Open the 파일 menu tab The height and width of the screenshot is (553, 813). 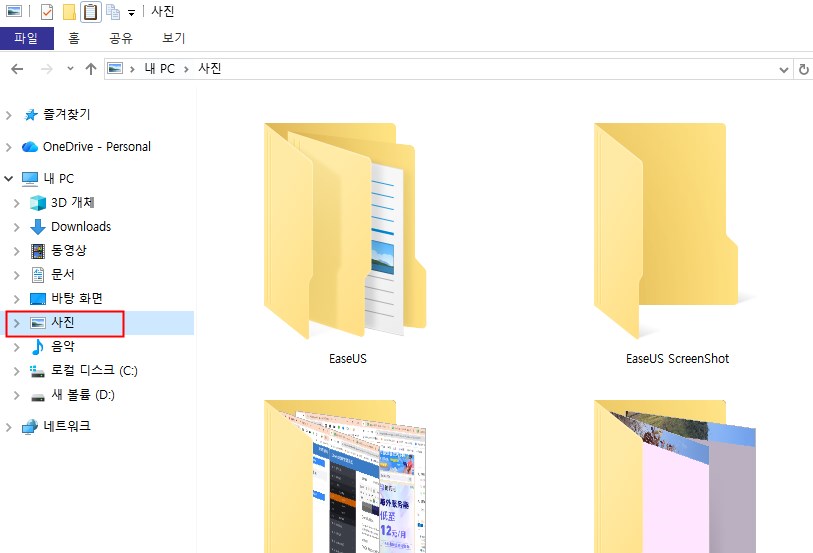point(26,39)
